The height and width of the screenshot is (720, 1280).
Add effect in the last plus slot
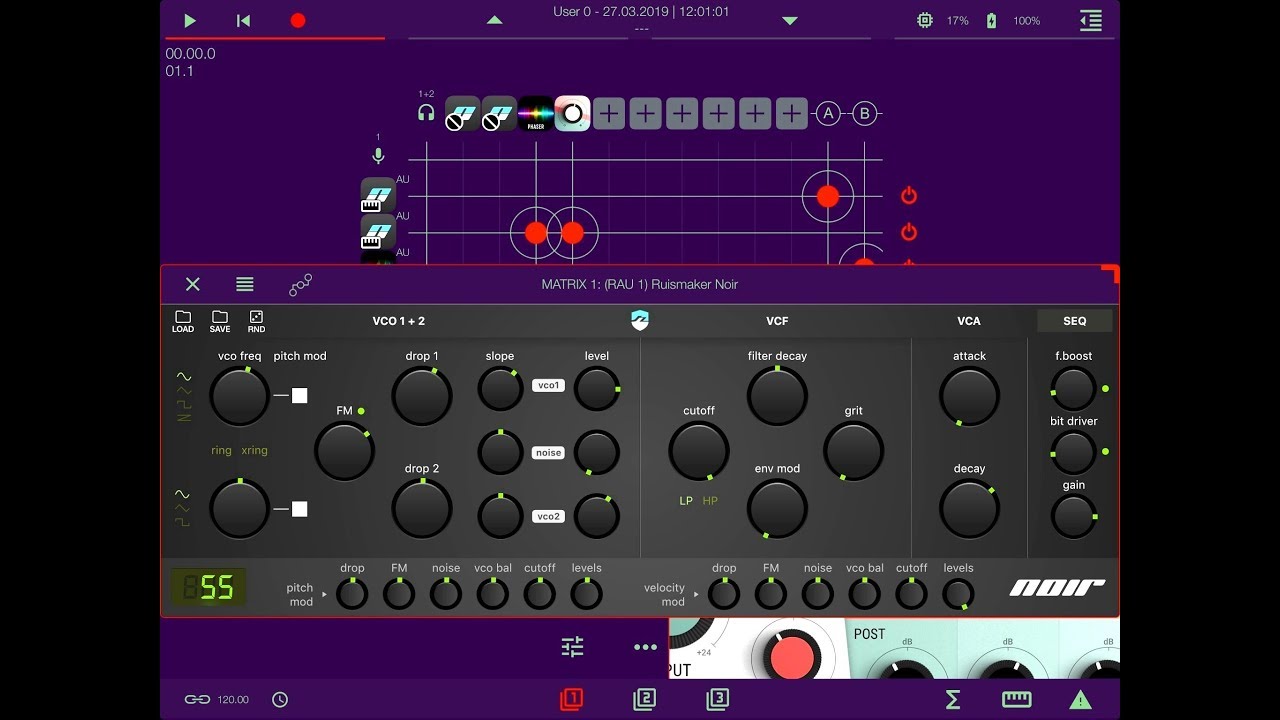(x=791, y=114)
